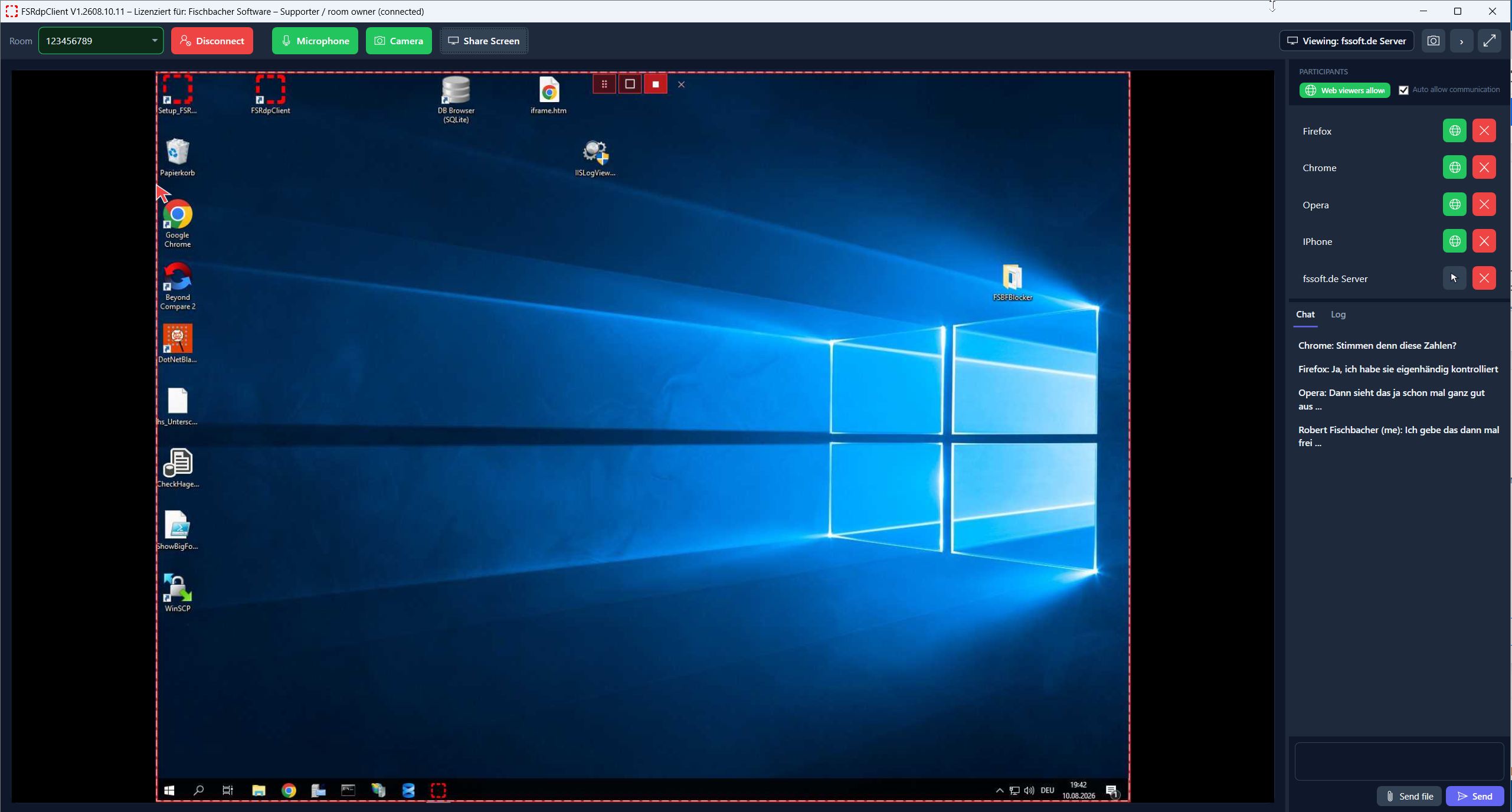Toggle web access globe for IPhone
1512x812 pixels.
pos(1454,241)
